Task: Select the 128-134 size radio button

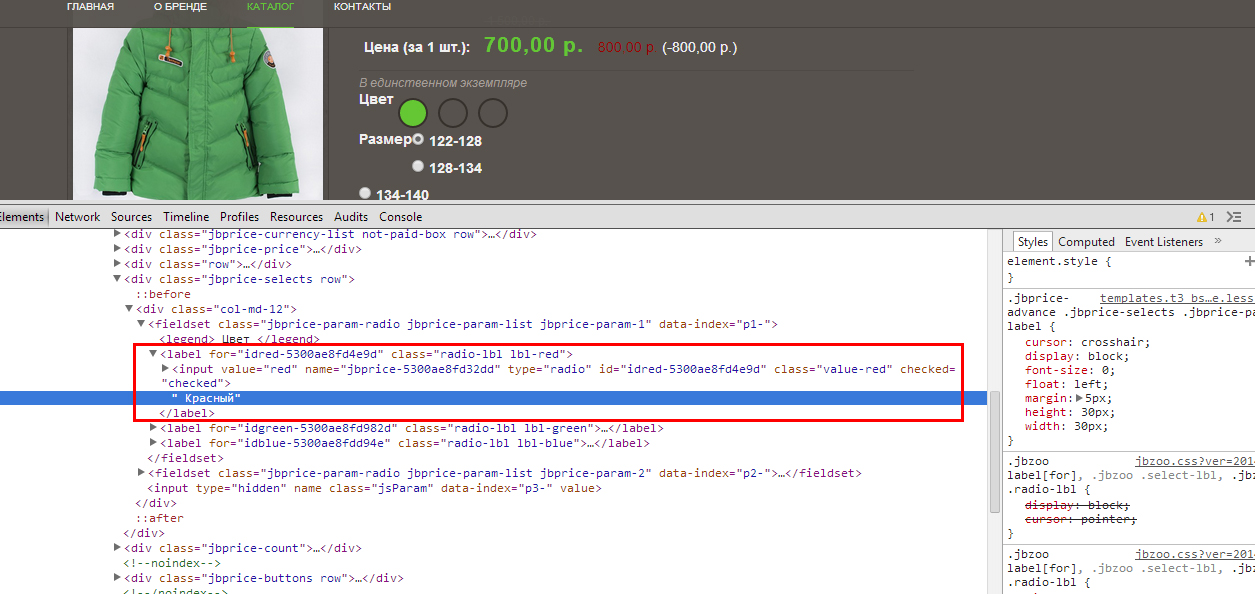Action: [418, 166]
